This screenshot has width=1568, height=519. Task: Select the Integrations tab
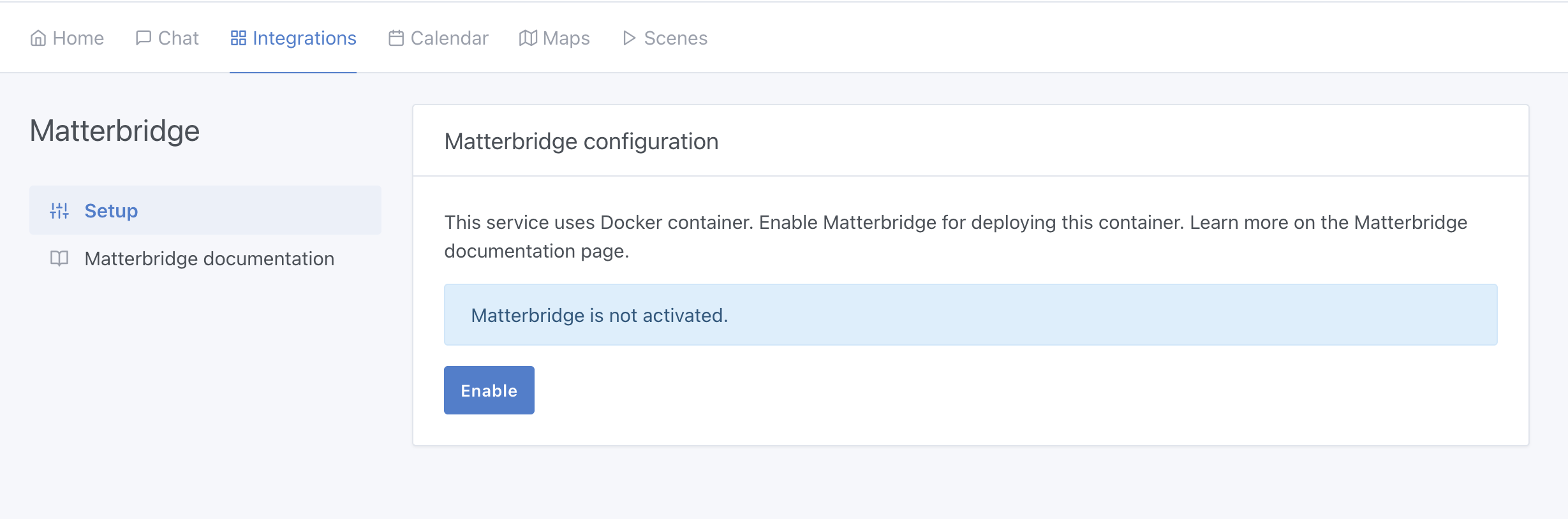point(293,38)
